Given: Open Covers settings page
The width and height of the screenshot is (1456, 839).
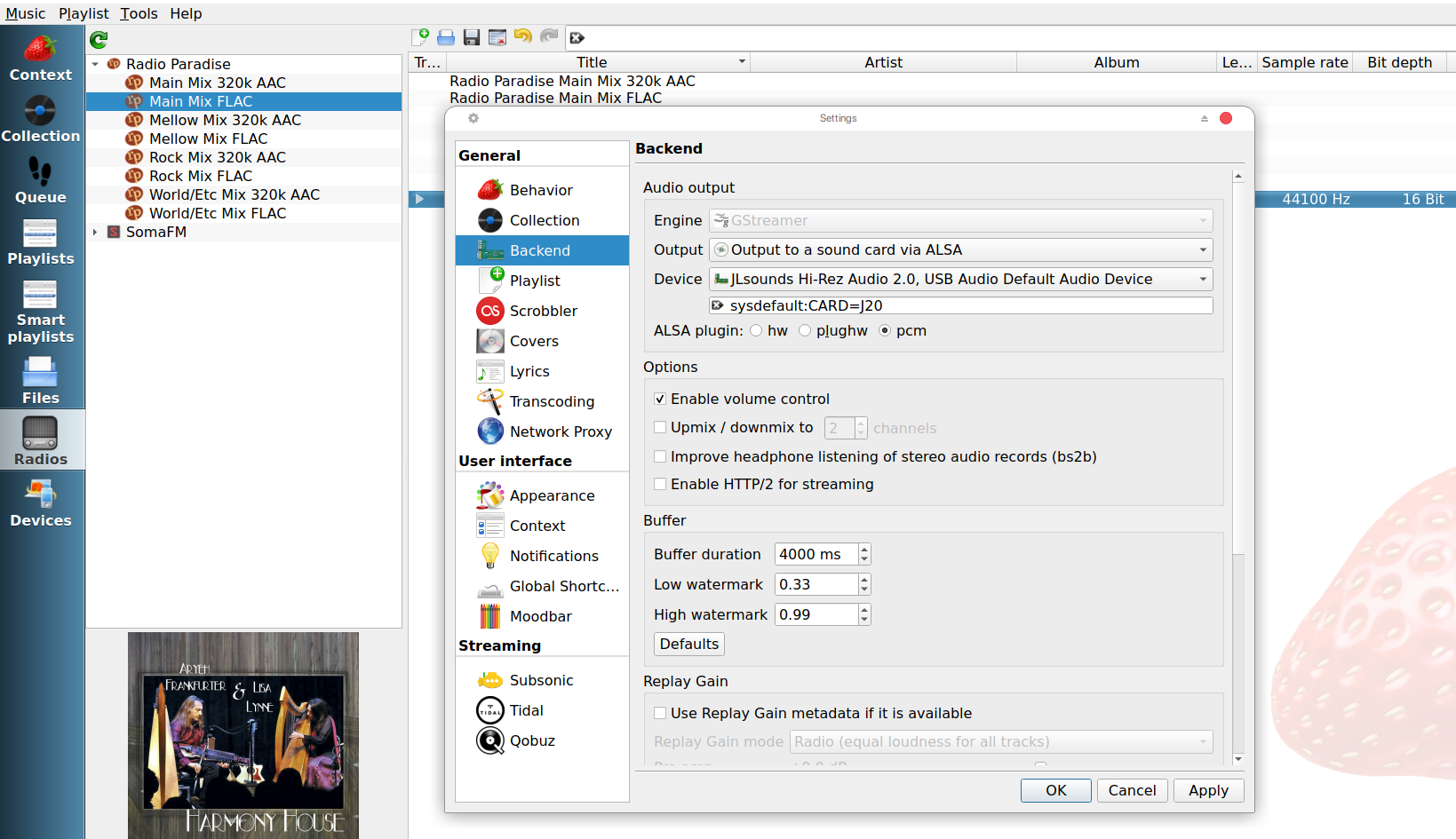Looking at the screenshot, I should (x=542, y=341).
